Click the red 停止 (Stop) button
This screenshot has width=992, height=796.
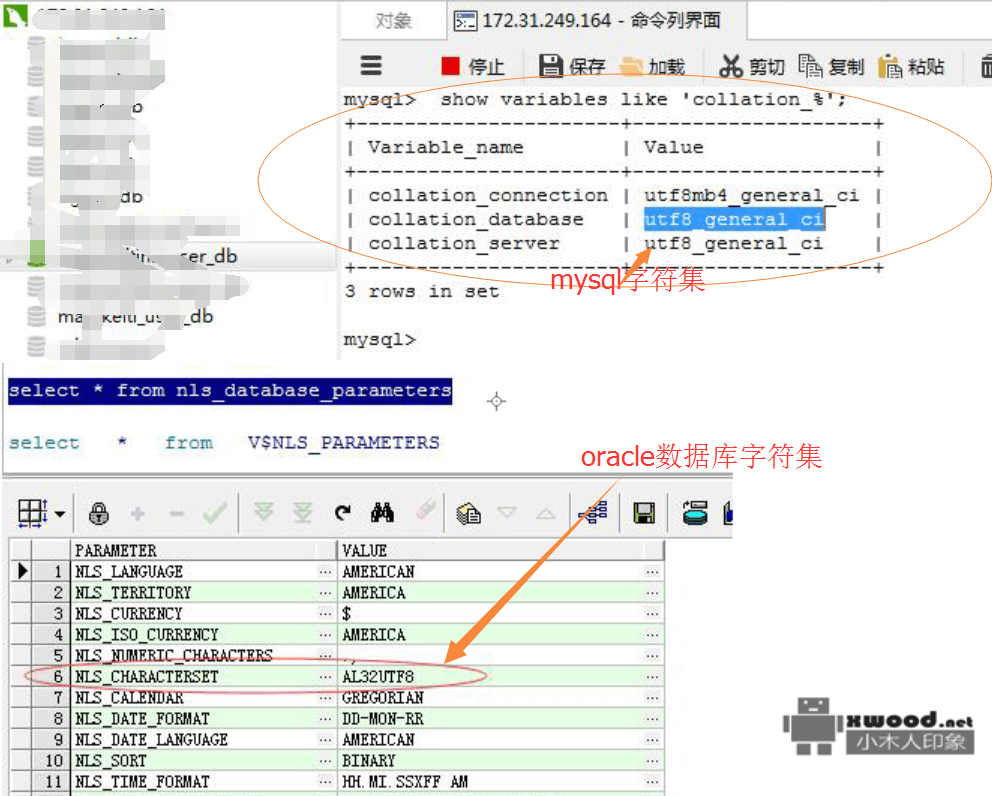[x=473, y=66]
